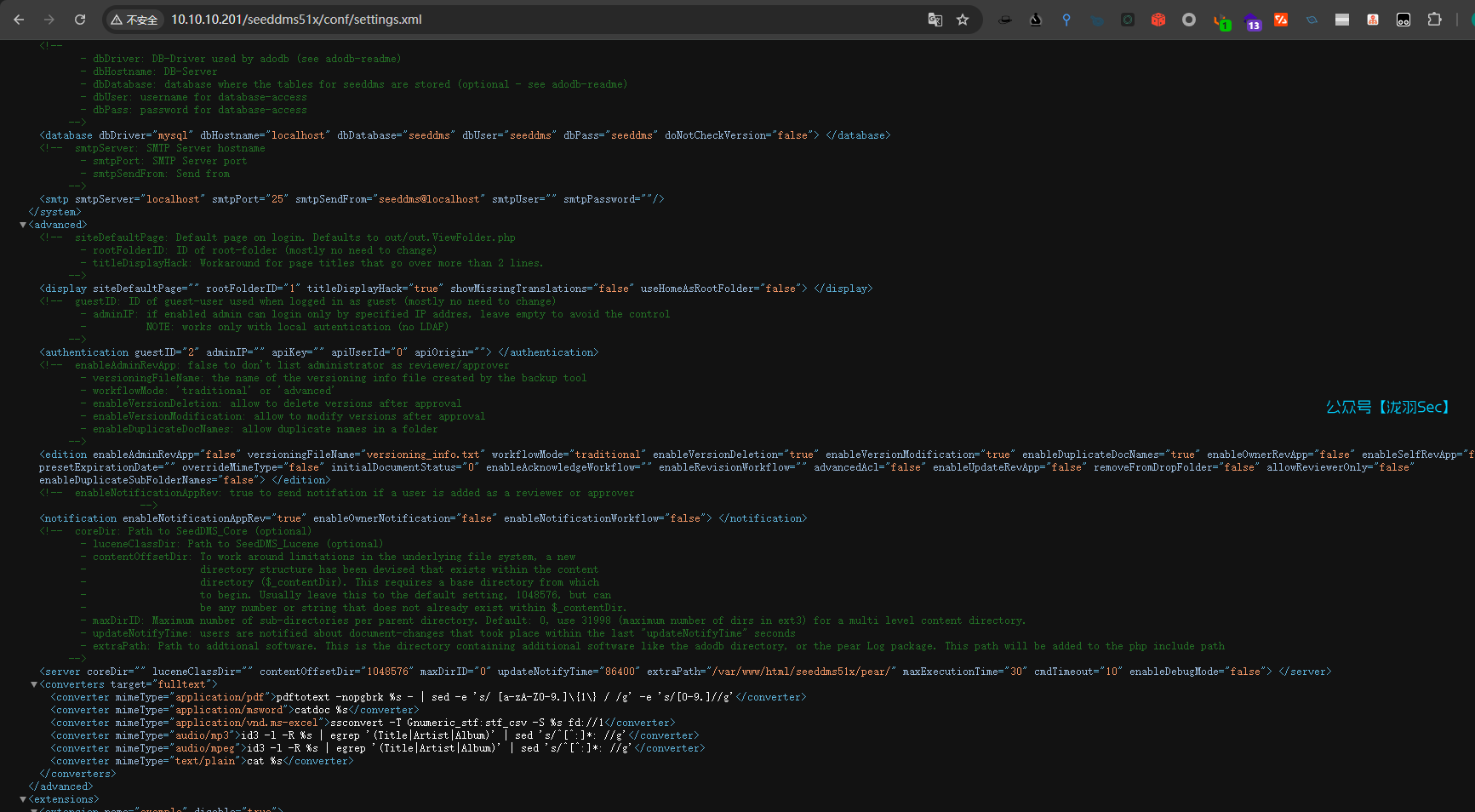The width and height of the screenshot is (1475, 812).
Task: Open the translate page icon
Action: point(935,20)
